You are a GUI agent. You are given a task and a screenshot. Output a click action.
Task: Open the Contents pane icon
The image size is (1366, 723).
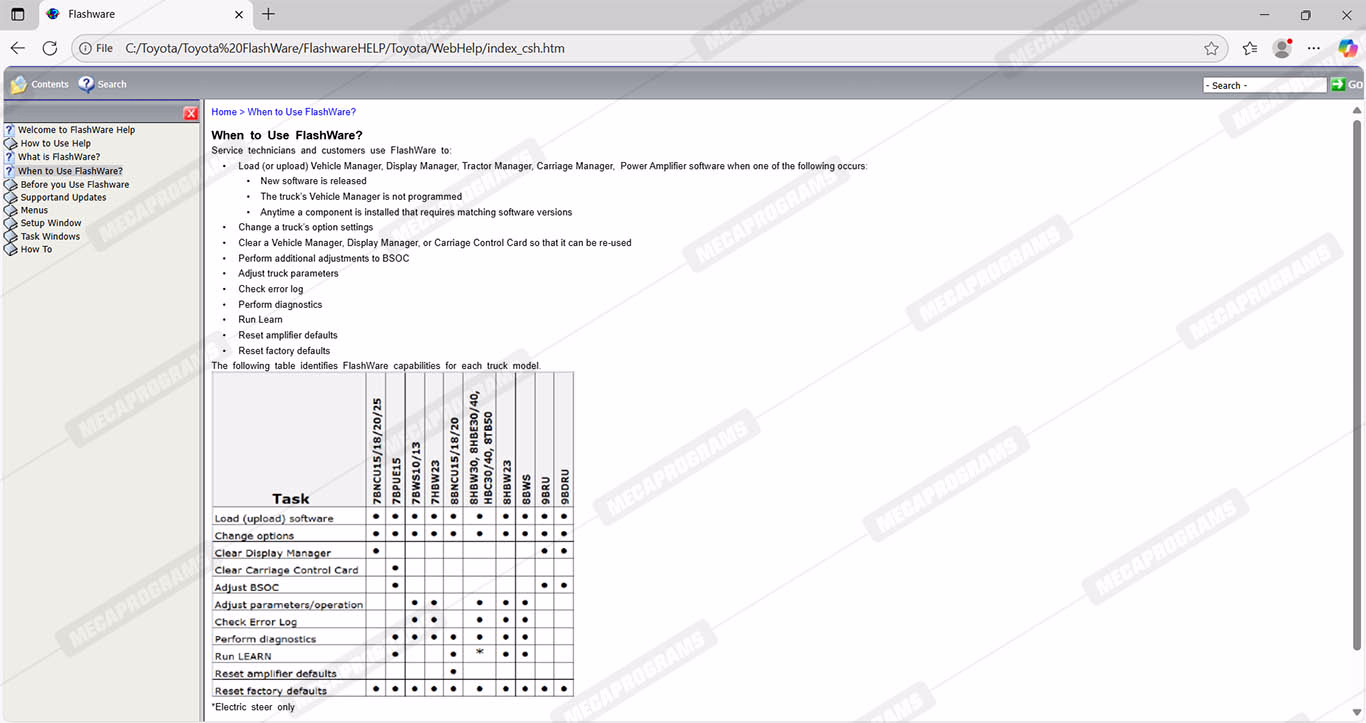(18, 85)
